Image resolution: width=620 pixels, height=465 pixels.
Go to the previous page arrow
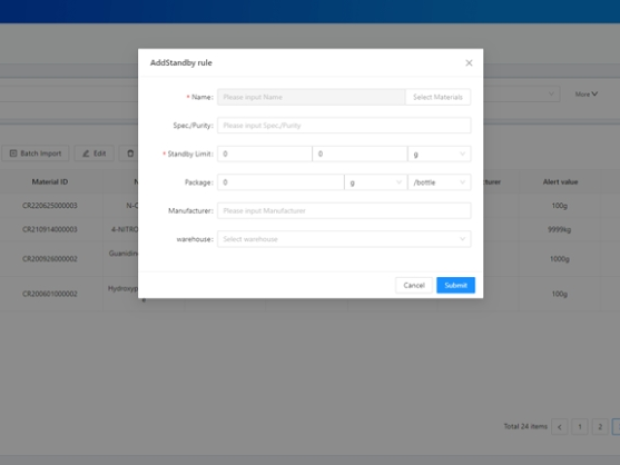coord(560,427)
